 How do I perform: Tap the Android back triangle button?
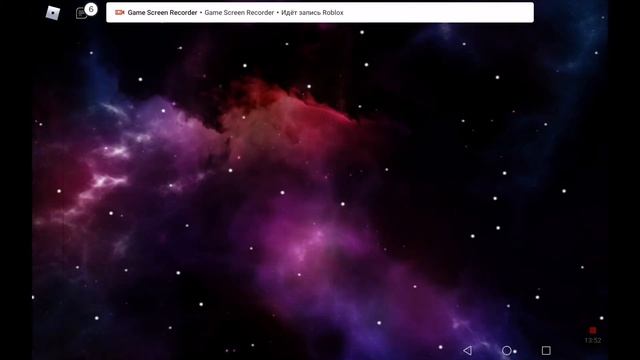pos(468,350)
